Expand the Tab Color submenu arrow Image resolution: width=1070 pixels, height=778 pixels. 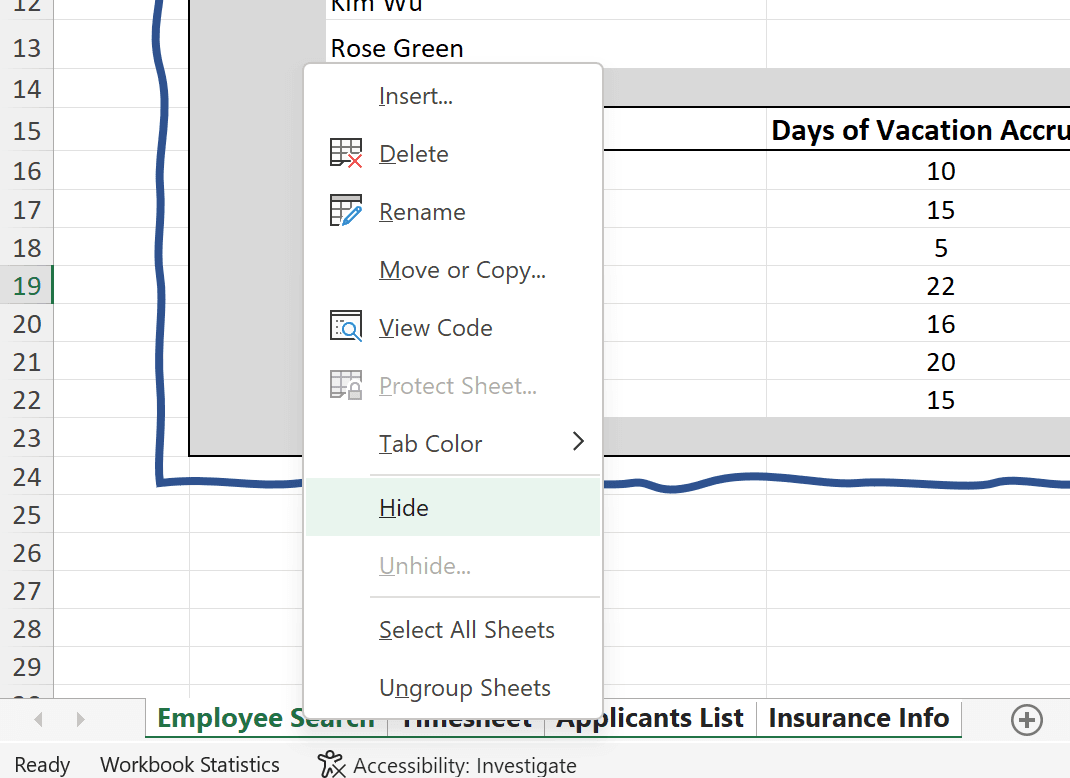tap(578, 442)
